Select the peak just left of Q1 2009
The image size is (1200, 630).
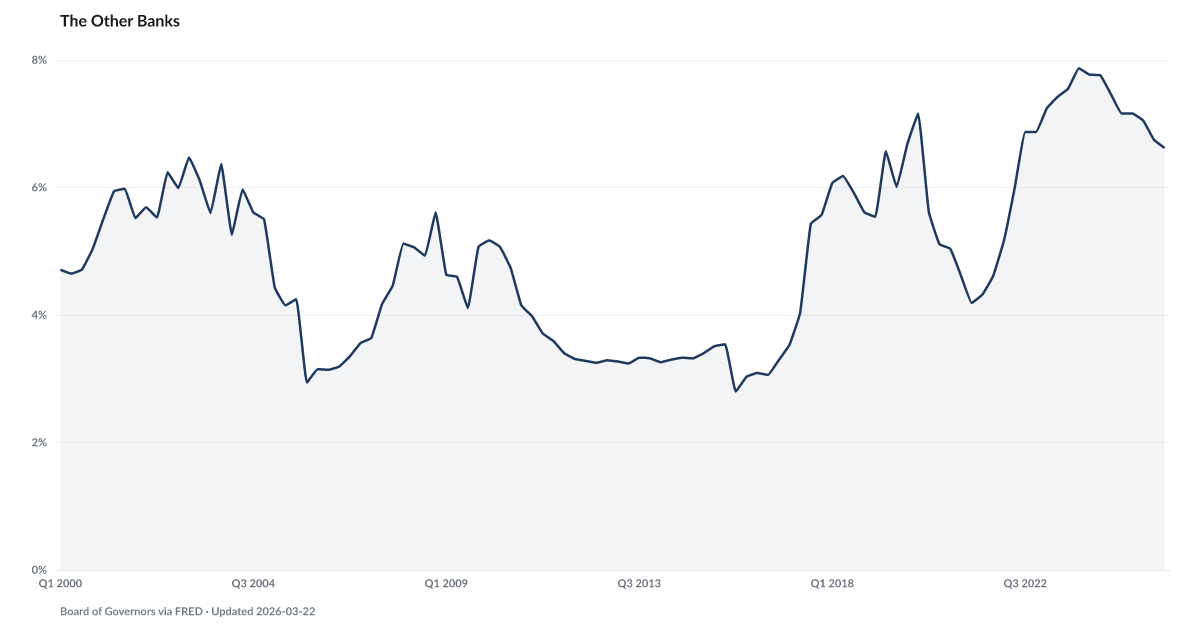tap(435, 211)
